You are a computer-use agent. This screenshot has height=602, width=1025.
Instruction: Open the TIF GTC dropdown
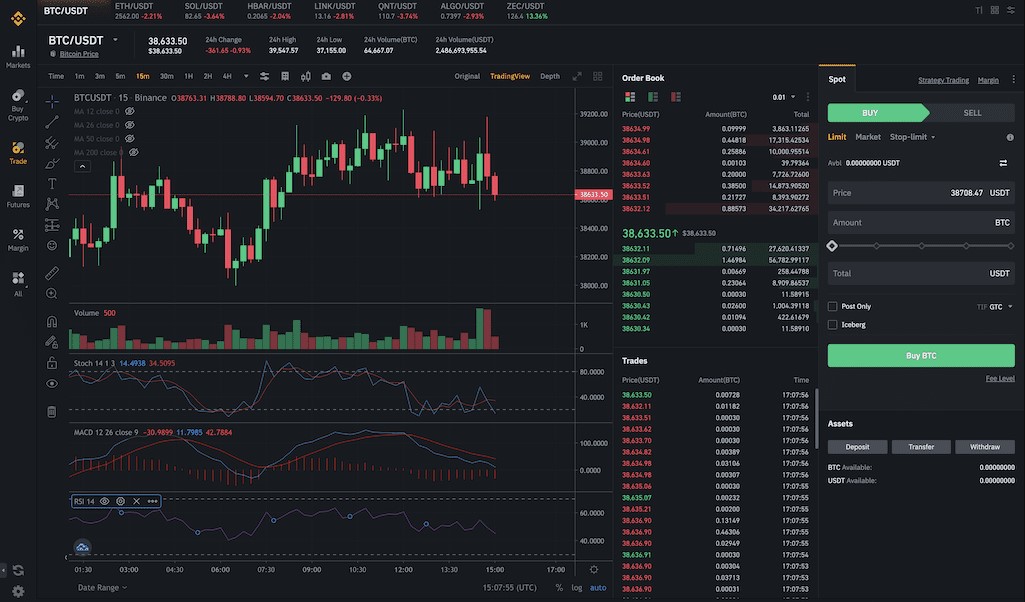coord(995,307)
